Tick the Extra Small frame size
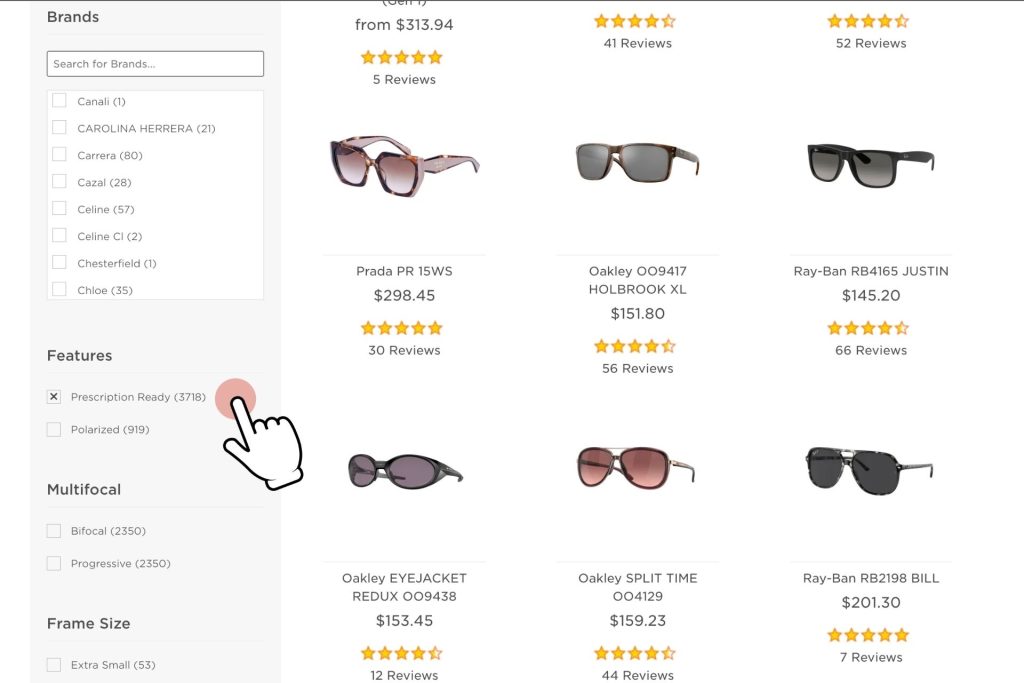The image size is (1024, 683). 54,665
